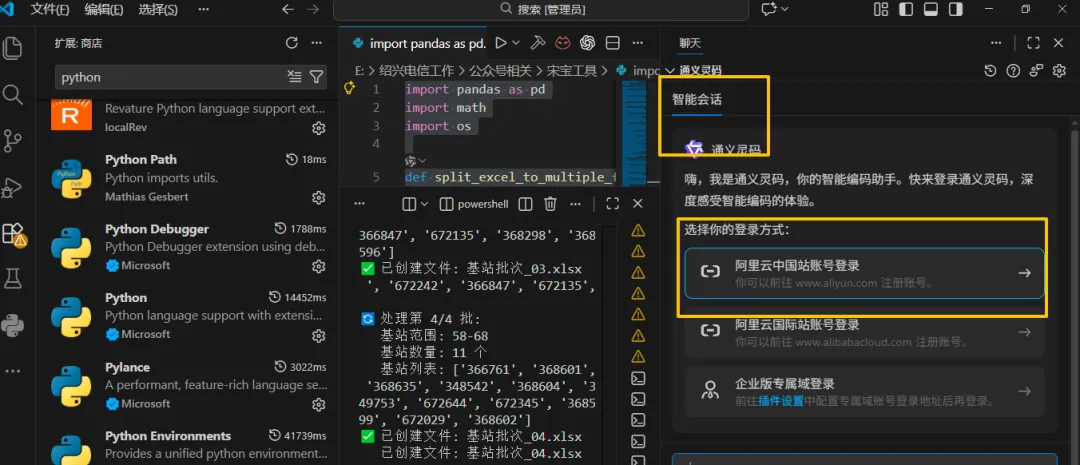The height and width of the screenshot is (465, 1080).
Task: Kill terminal with trash icon
Action: [x=550, y=204]
